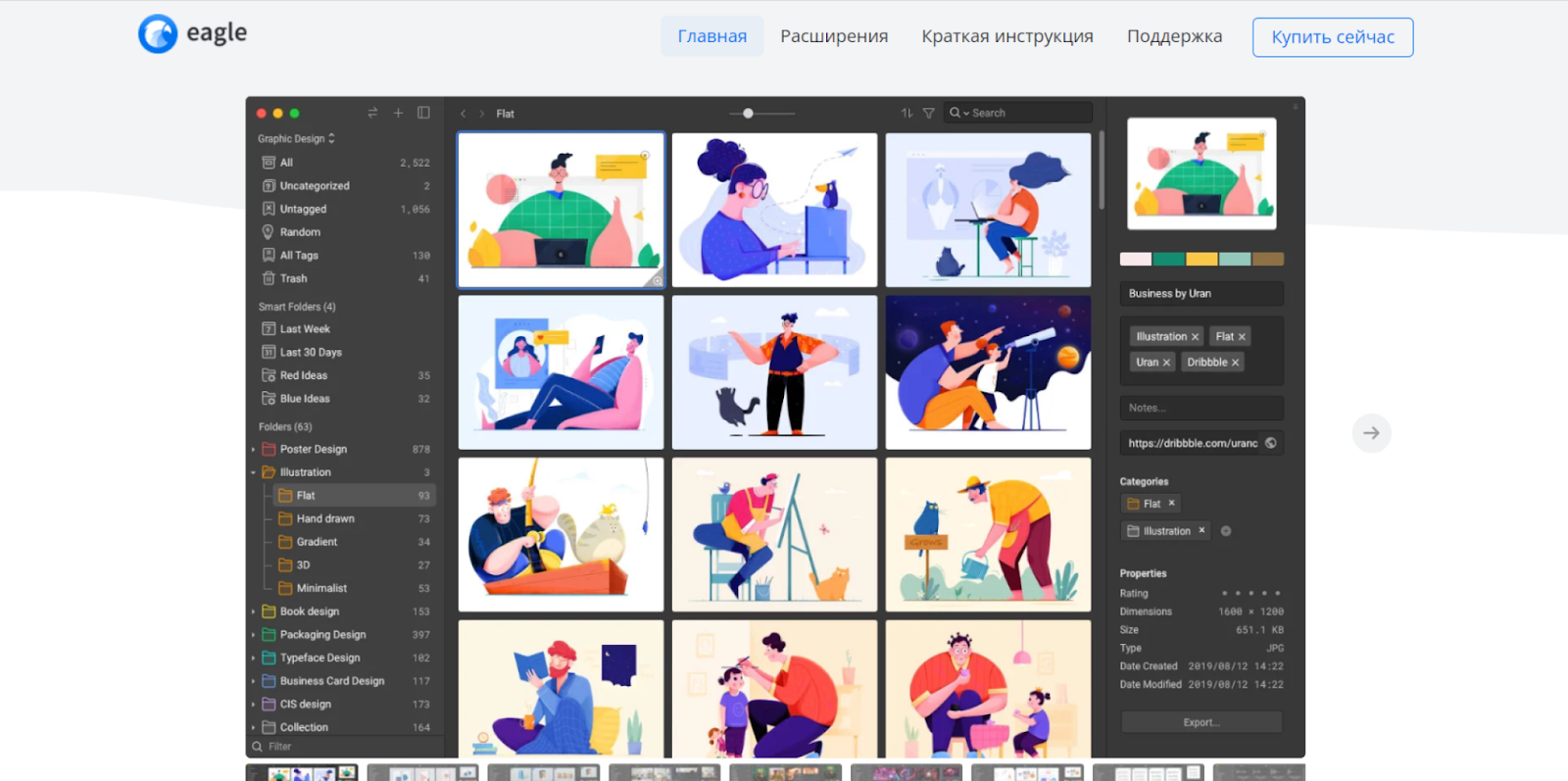Viewport: 1568px width, 781px height.
Task: Select the gardener watering plants thumbnail
Action: click(x=988, y=535)
